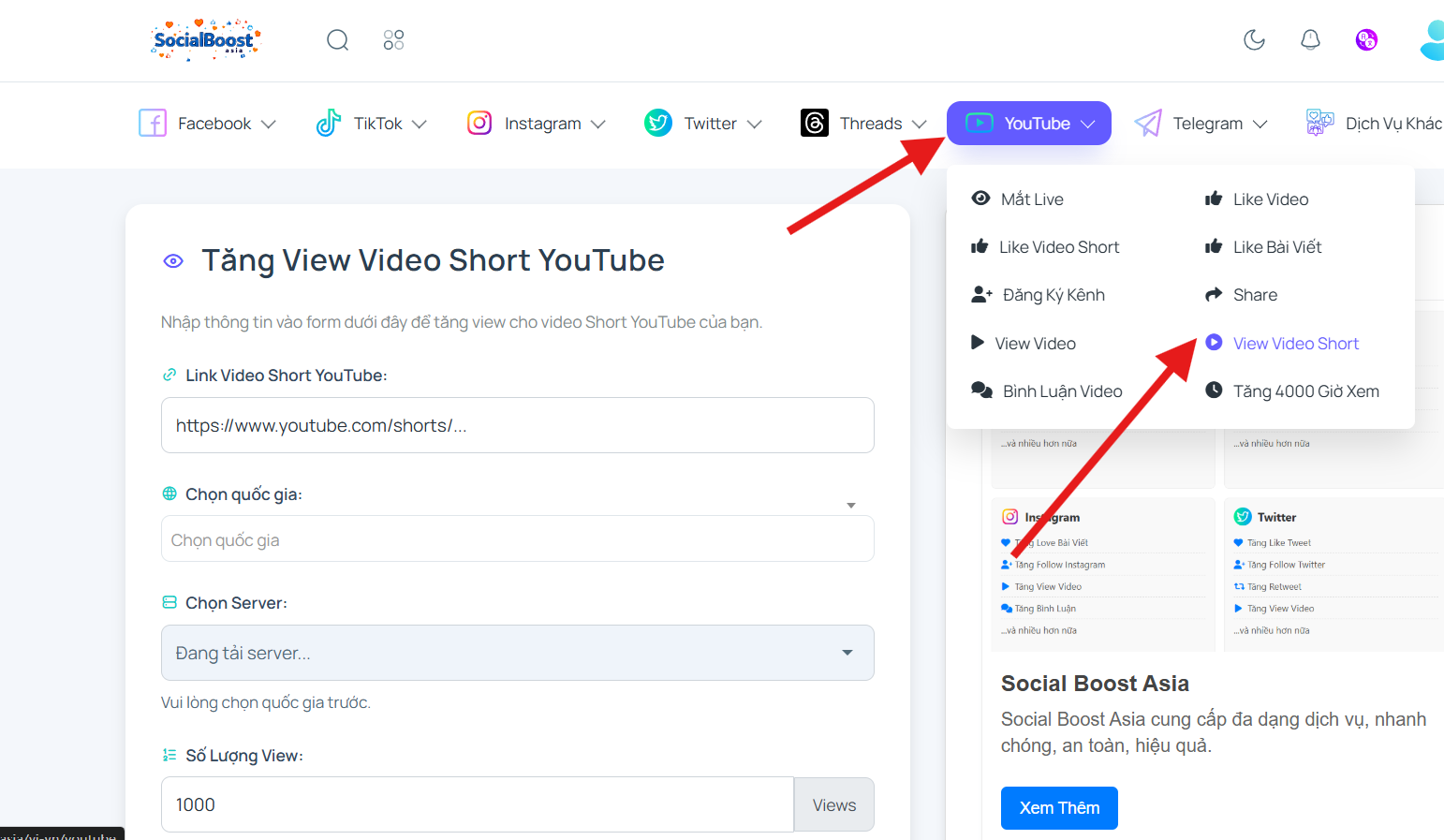Open the notifications bell
This screenshot has width=1444, height=840.
point(1310,39)
